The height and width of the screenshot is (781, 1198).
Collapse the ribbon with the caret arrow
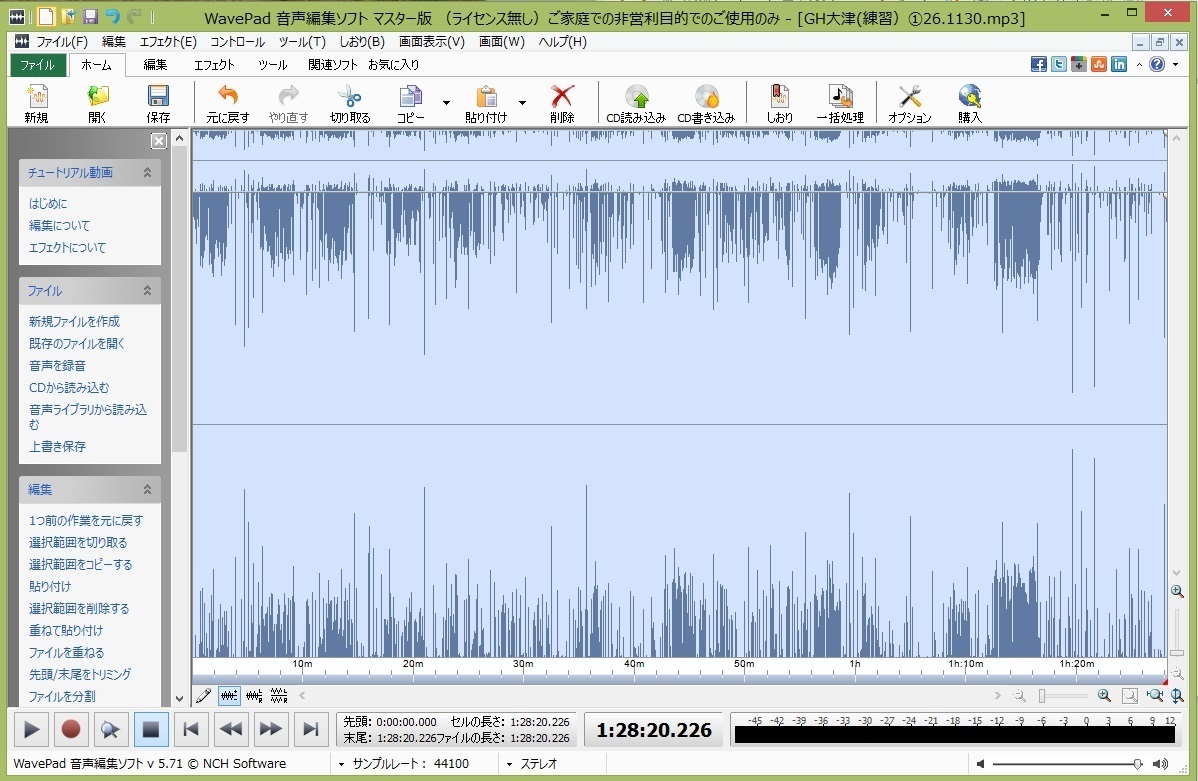pos(1139,65)
